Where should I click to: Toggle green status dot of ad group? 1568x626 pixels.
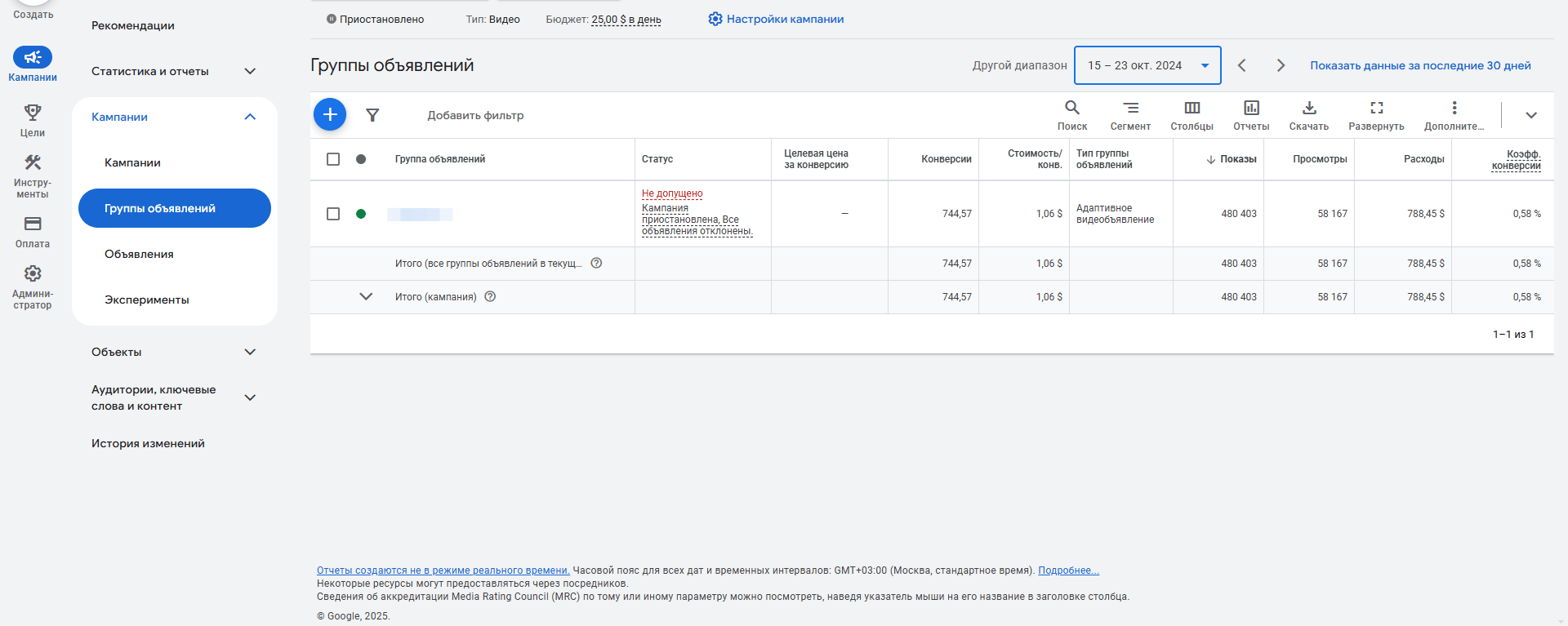pos(361,214)
